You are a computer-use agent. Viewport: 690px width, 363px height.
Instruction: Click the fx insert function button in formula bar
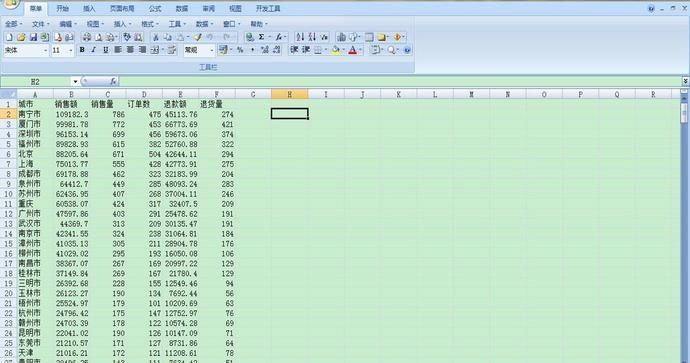pyautogui.click(x=113, y=81)
